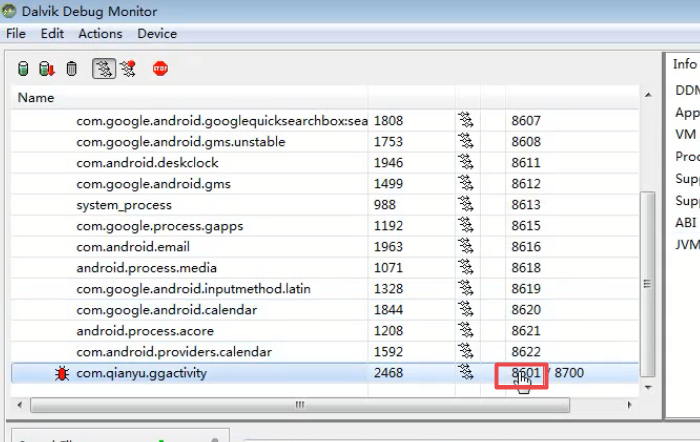The height and width of the screenshot is (442, 700).
Task: Click the vertical scrollbar down arrow
Action: [648, 388]
